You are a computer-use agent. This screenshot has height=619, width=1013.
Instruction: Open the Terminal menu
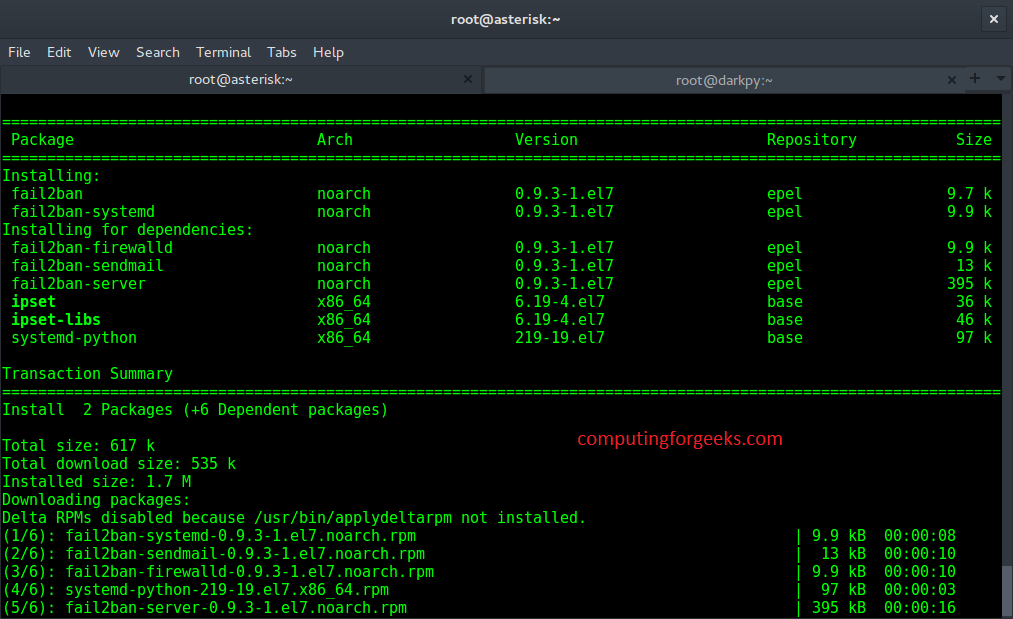tap(224, 52)
